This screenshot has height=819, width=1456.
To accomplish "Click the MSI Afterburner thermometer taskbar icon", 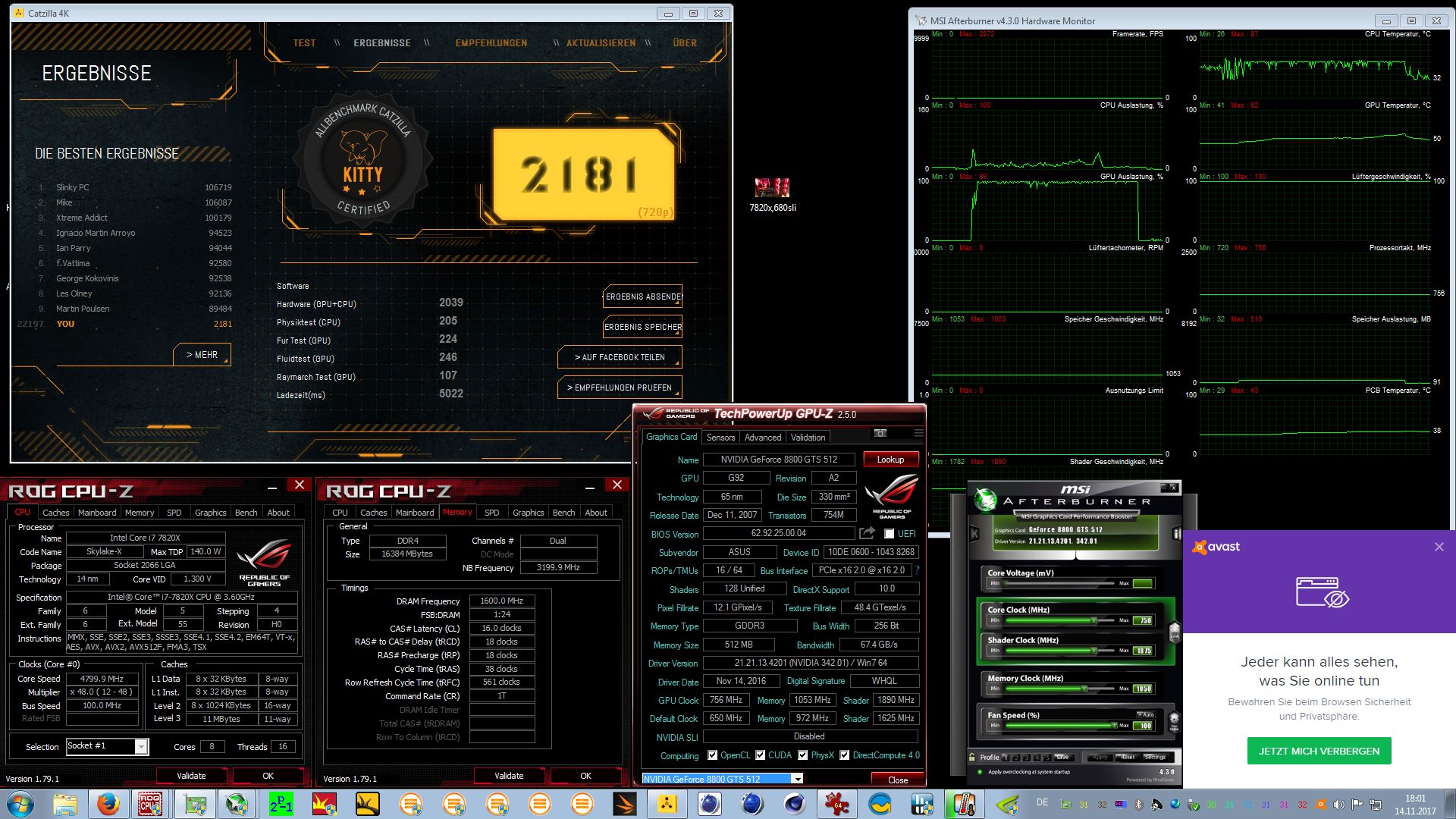I will (965, 804).
